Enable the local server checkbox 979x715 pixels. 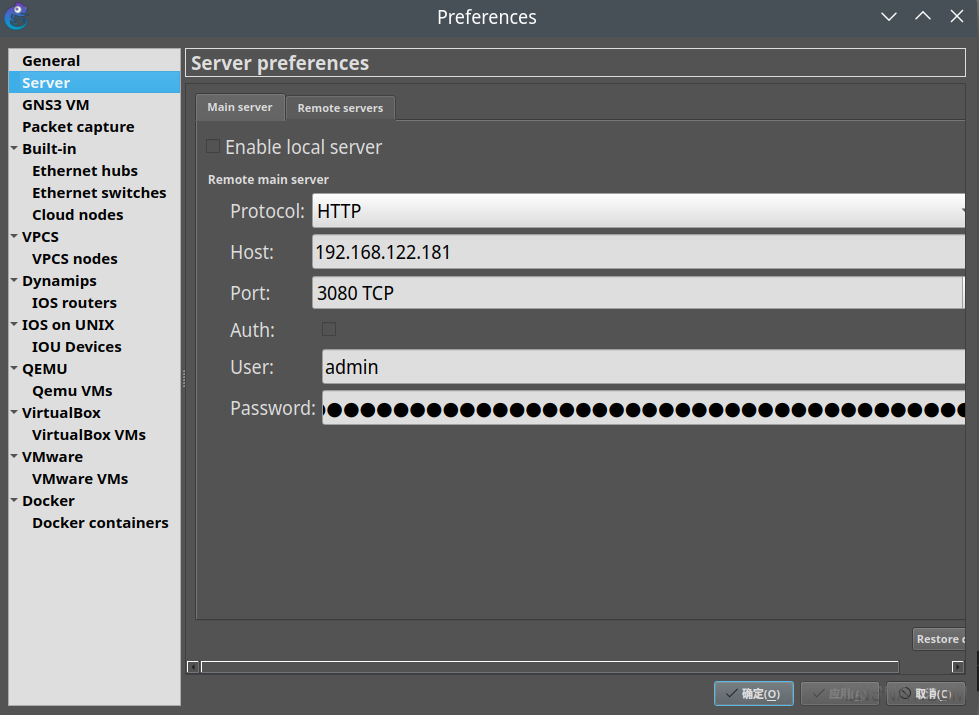213,146
